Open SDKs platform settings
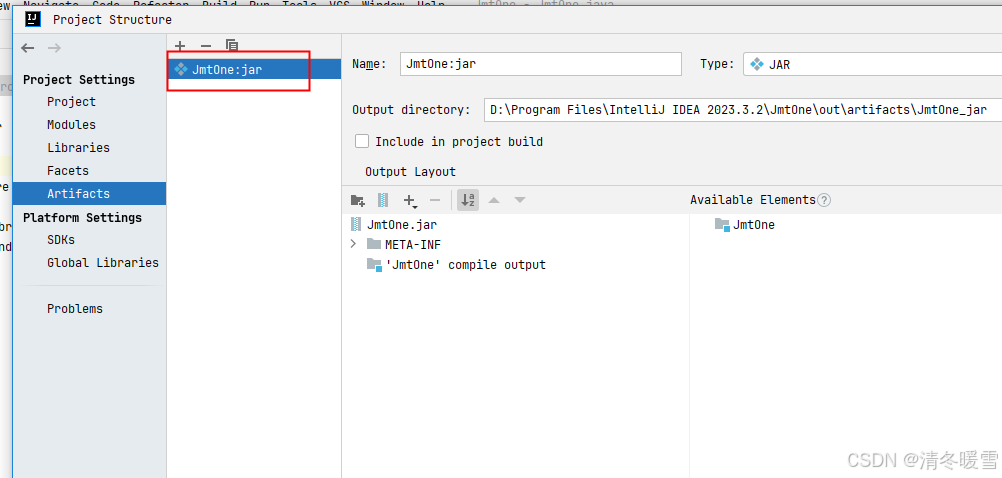The width and height of the screenshot is (1002, 478). click(x=61, y=240)
